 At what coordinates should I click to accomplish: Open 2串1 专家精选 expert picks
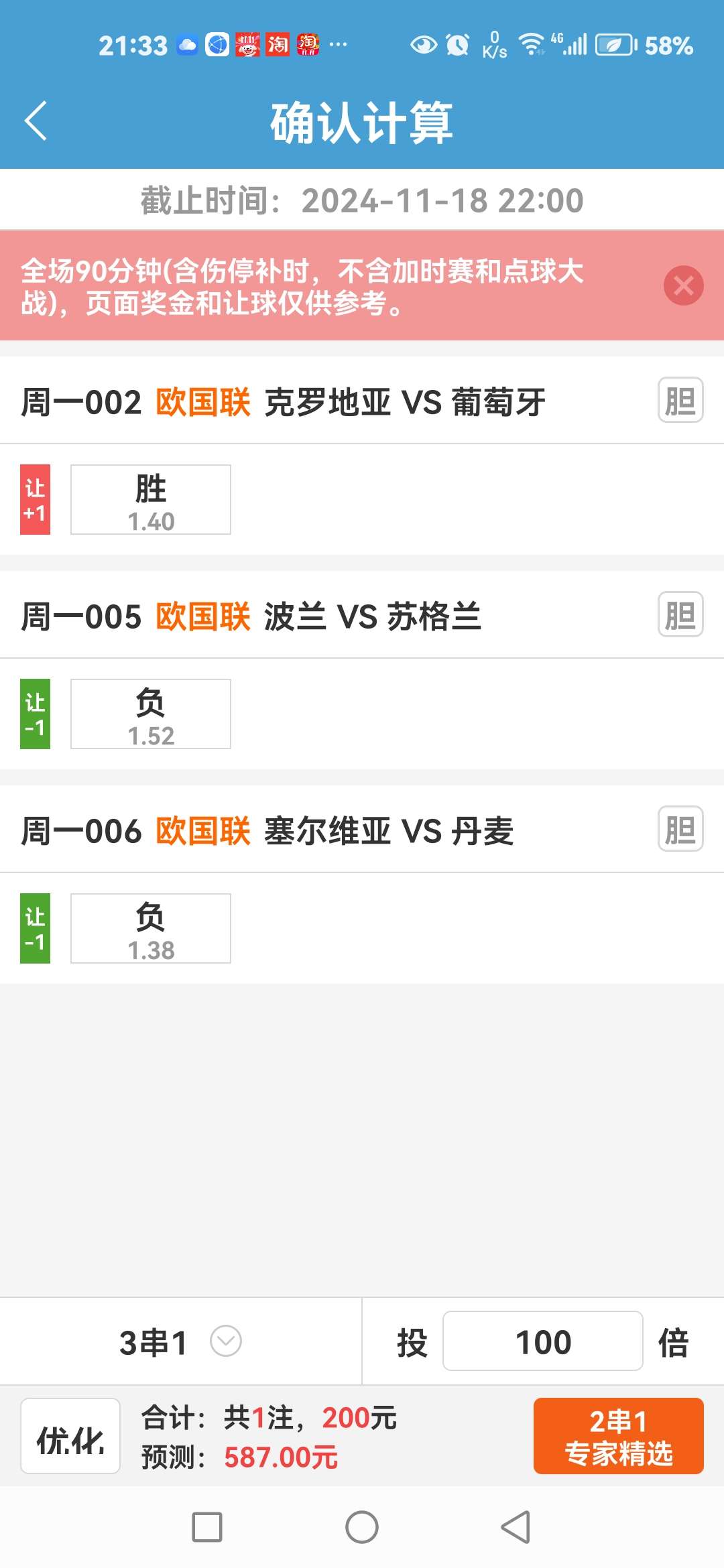coord(619,1436)
